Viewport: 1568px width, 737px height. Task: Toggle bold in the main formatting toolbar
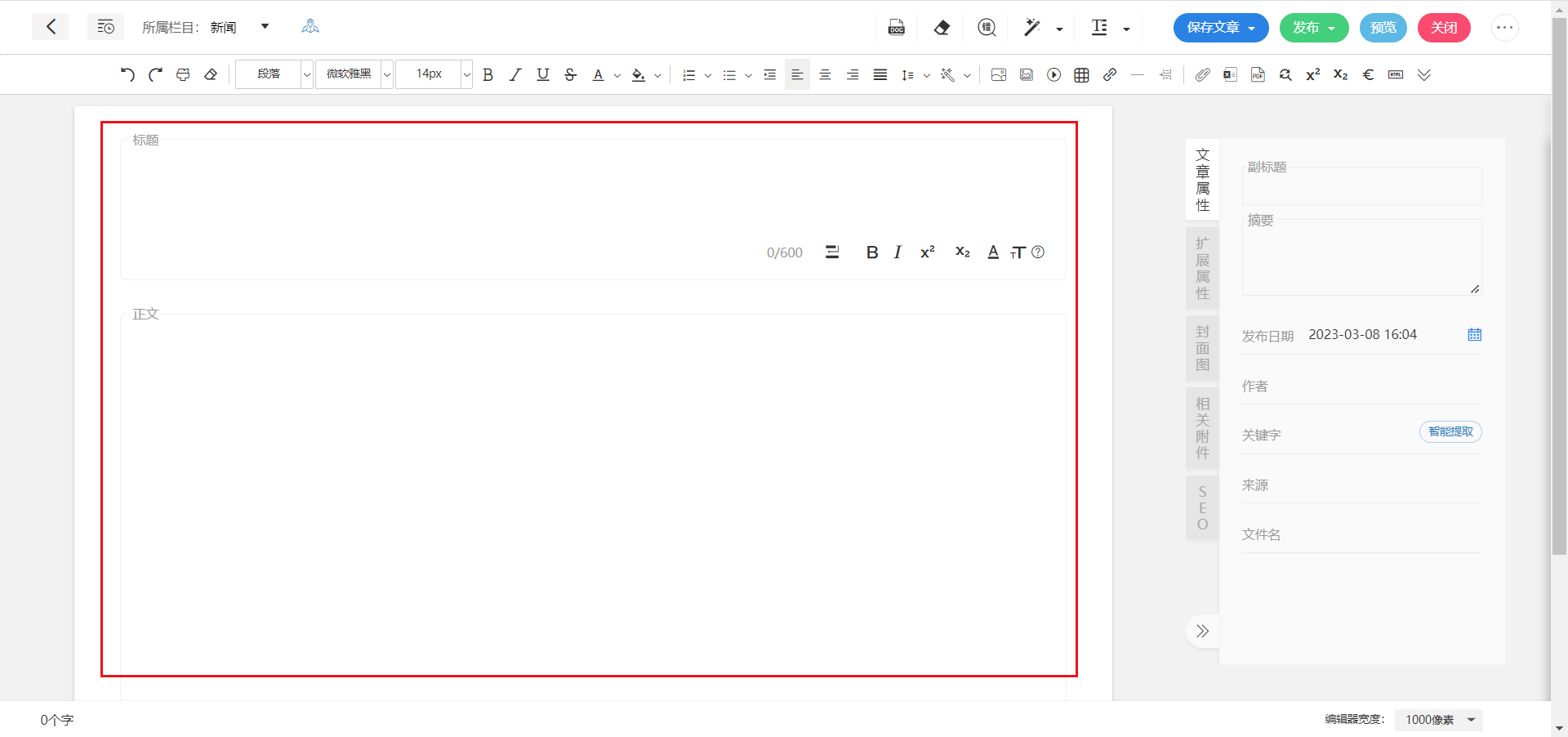pyautogui.click(x=488, y=75)
